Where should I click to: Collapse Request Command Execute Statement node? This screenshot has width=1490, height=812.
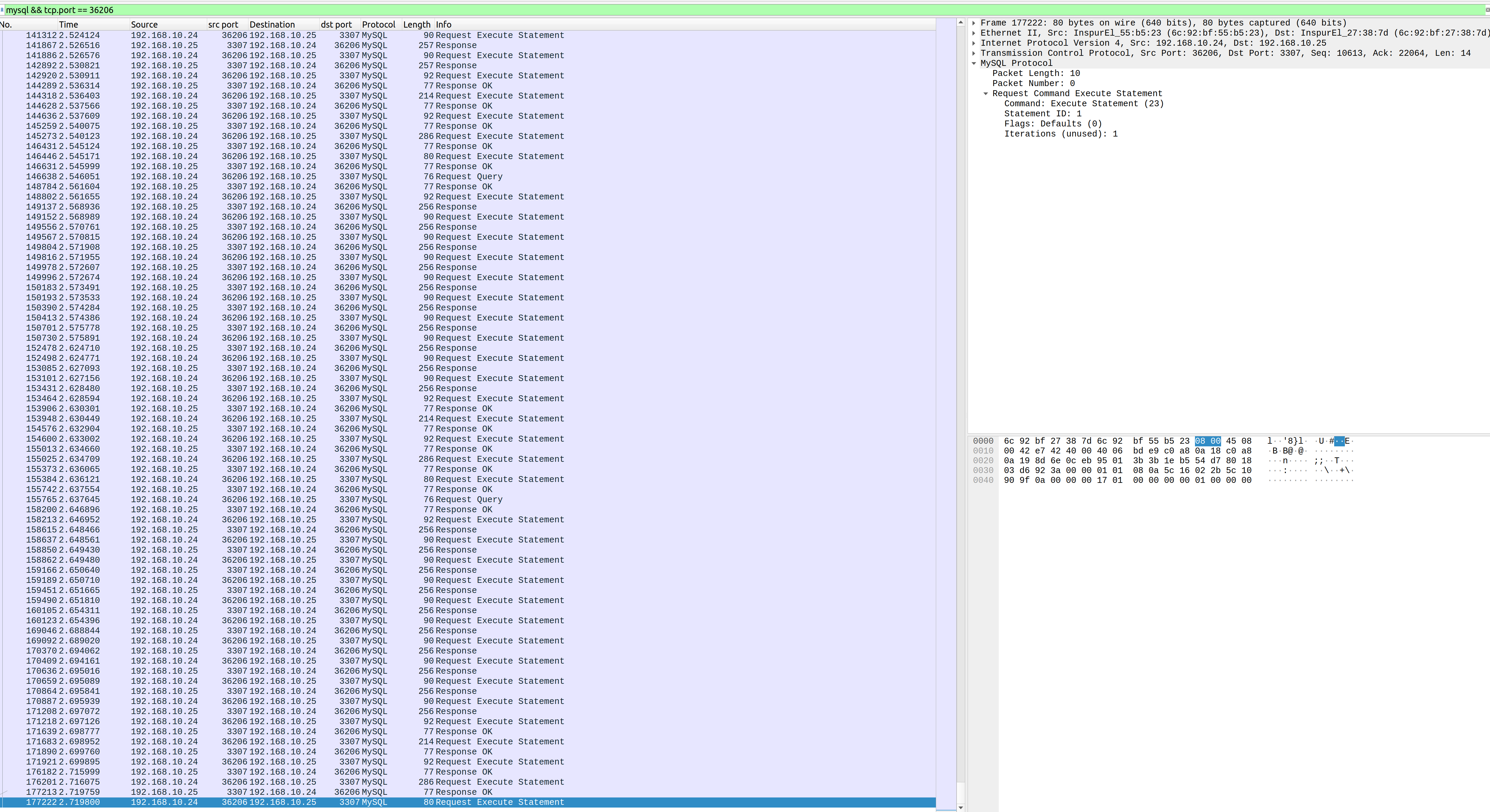[x=986, y=94]
